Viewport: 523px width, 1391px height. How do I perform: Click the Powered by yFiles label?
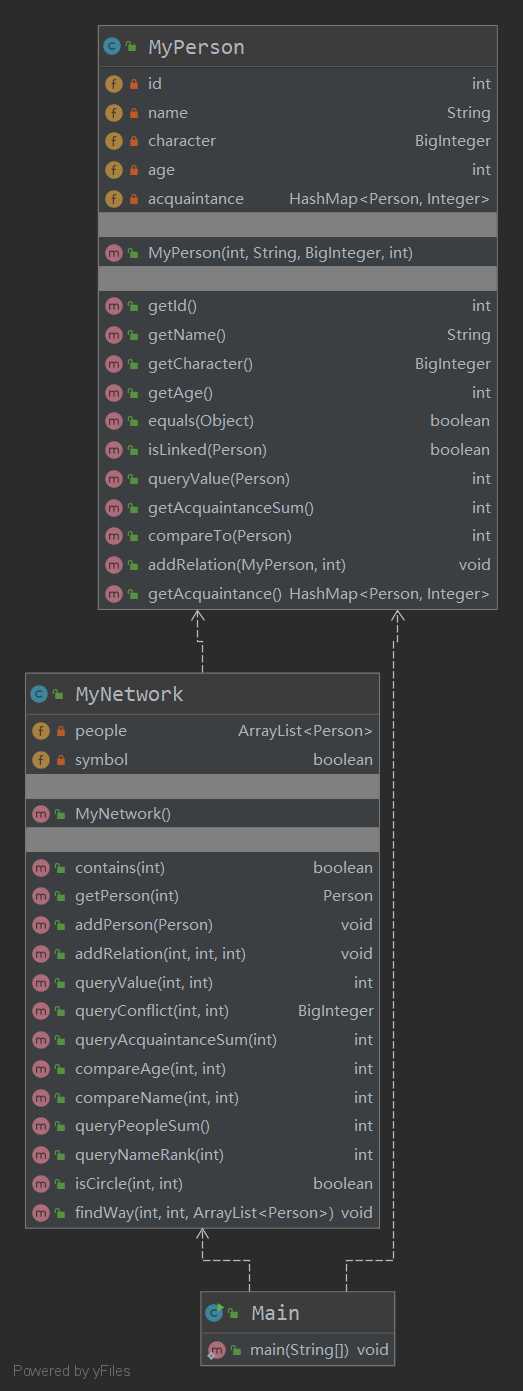click(72, 1371)
